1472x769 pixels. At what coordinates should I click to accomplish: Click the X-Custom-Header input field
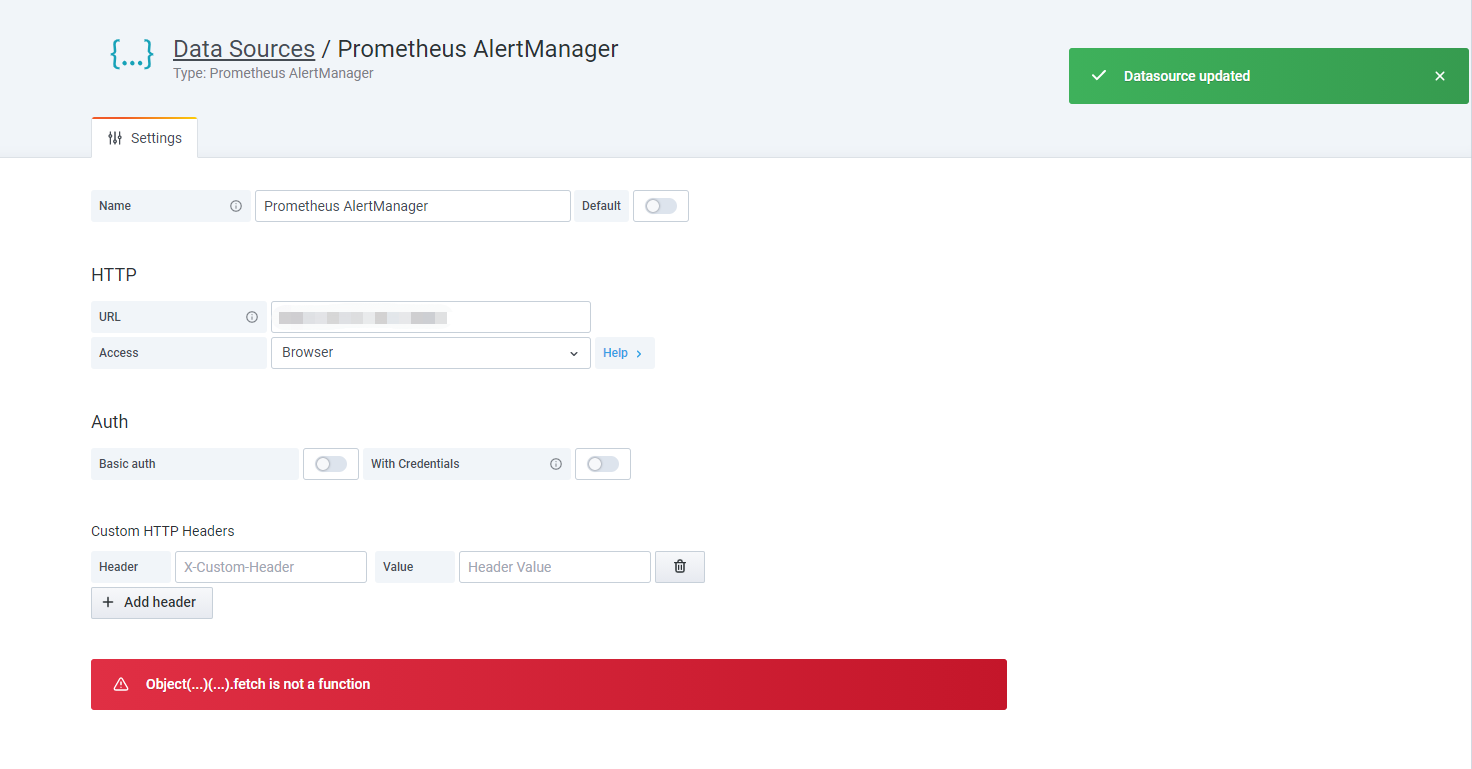[x=270, y=566]
